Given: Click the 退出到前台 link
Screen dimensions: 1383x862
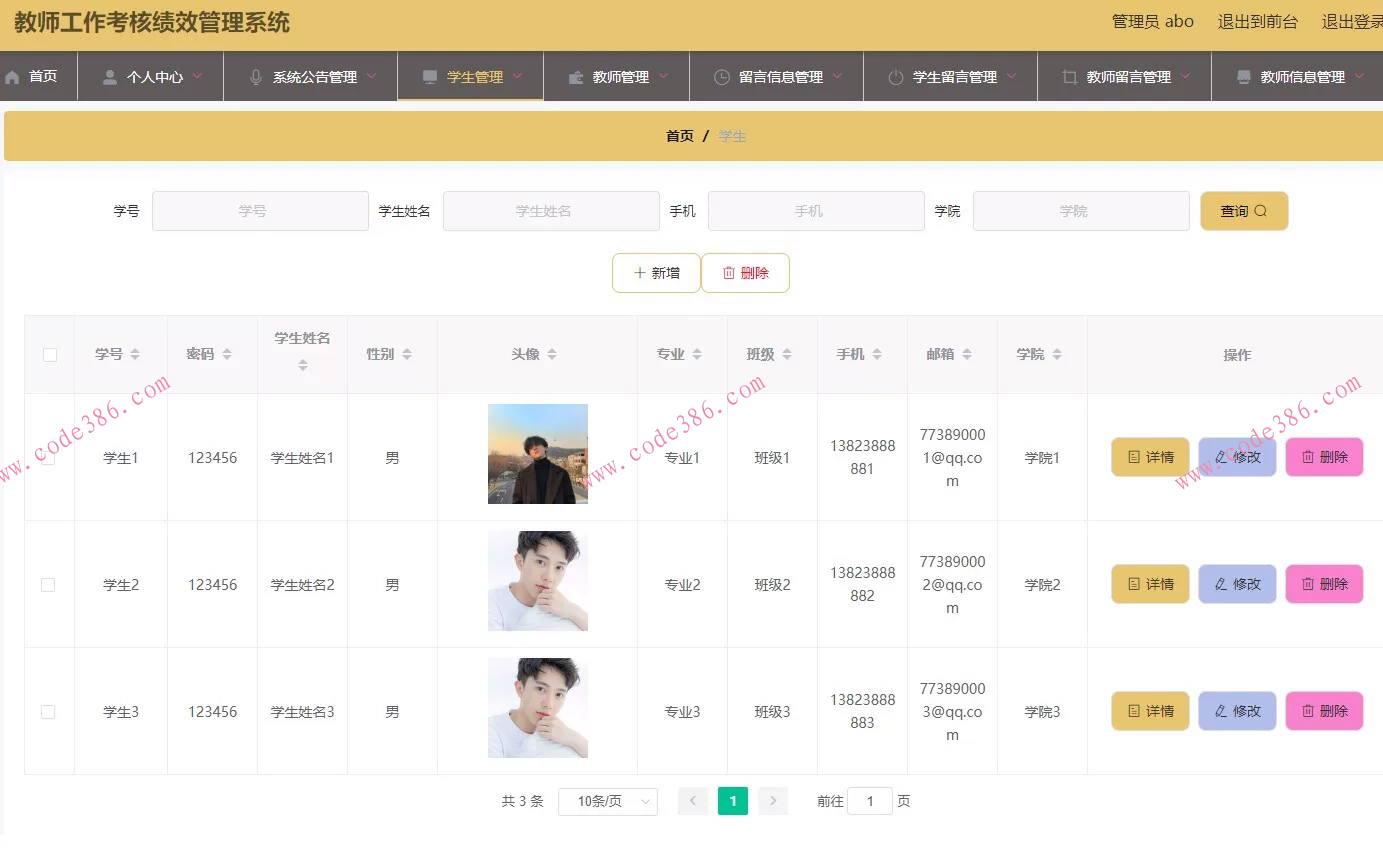Looking at the screenshot, I should pyautogui.click(x=1257, y=22).
